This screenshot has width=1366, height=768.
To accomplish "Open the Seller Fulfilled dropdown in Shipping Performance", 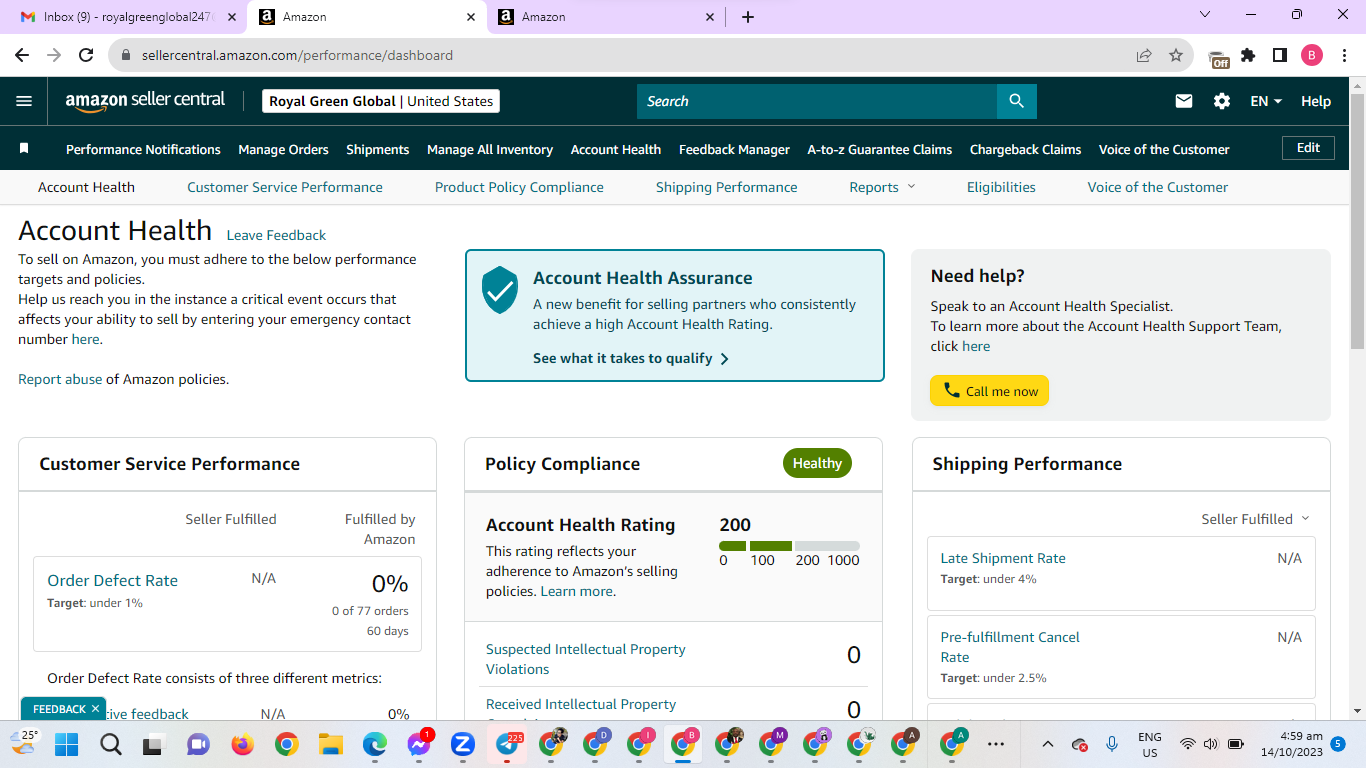I will point(1255,519).
